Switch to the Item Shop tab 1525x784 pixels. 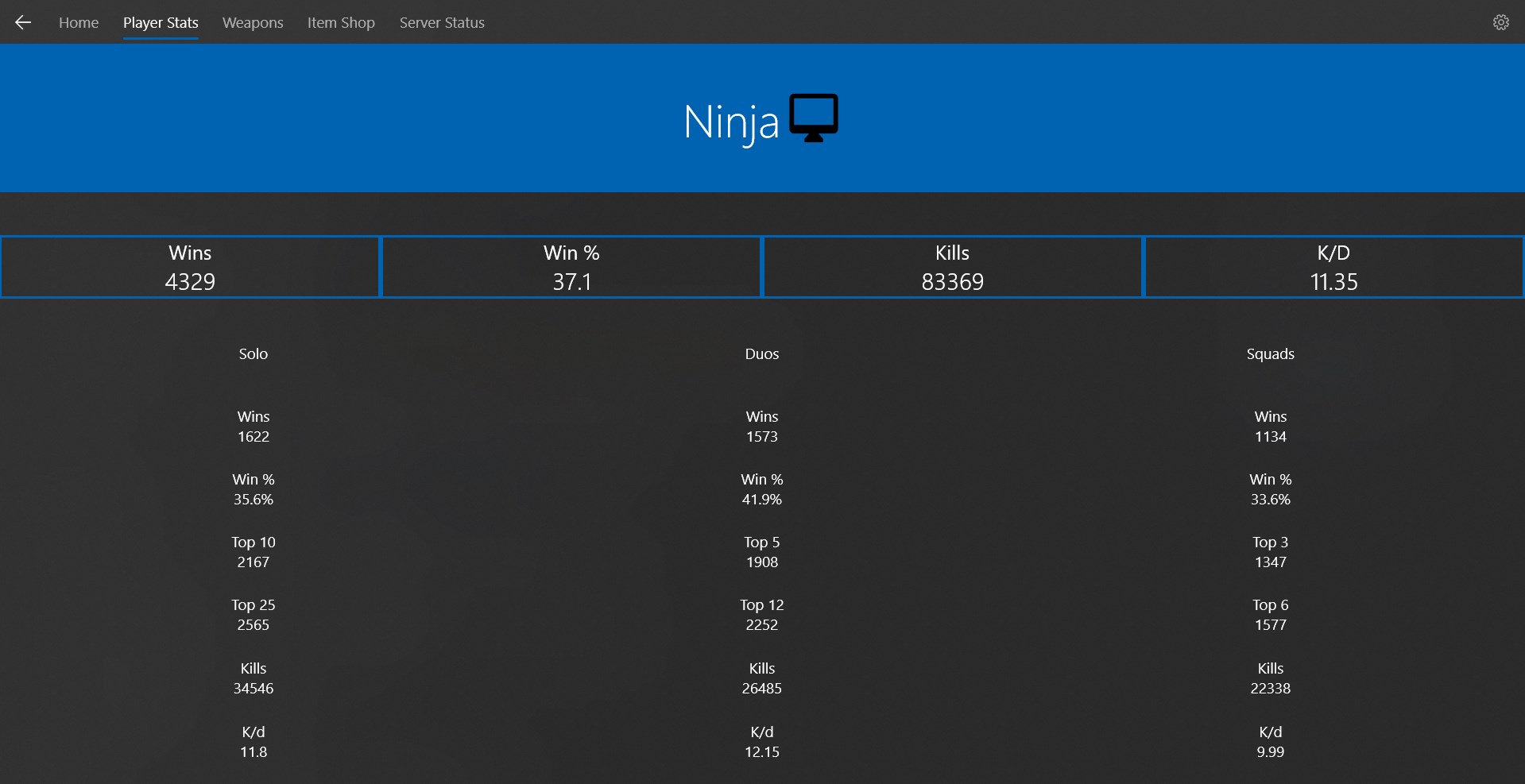click(x=341, y=23)
